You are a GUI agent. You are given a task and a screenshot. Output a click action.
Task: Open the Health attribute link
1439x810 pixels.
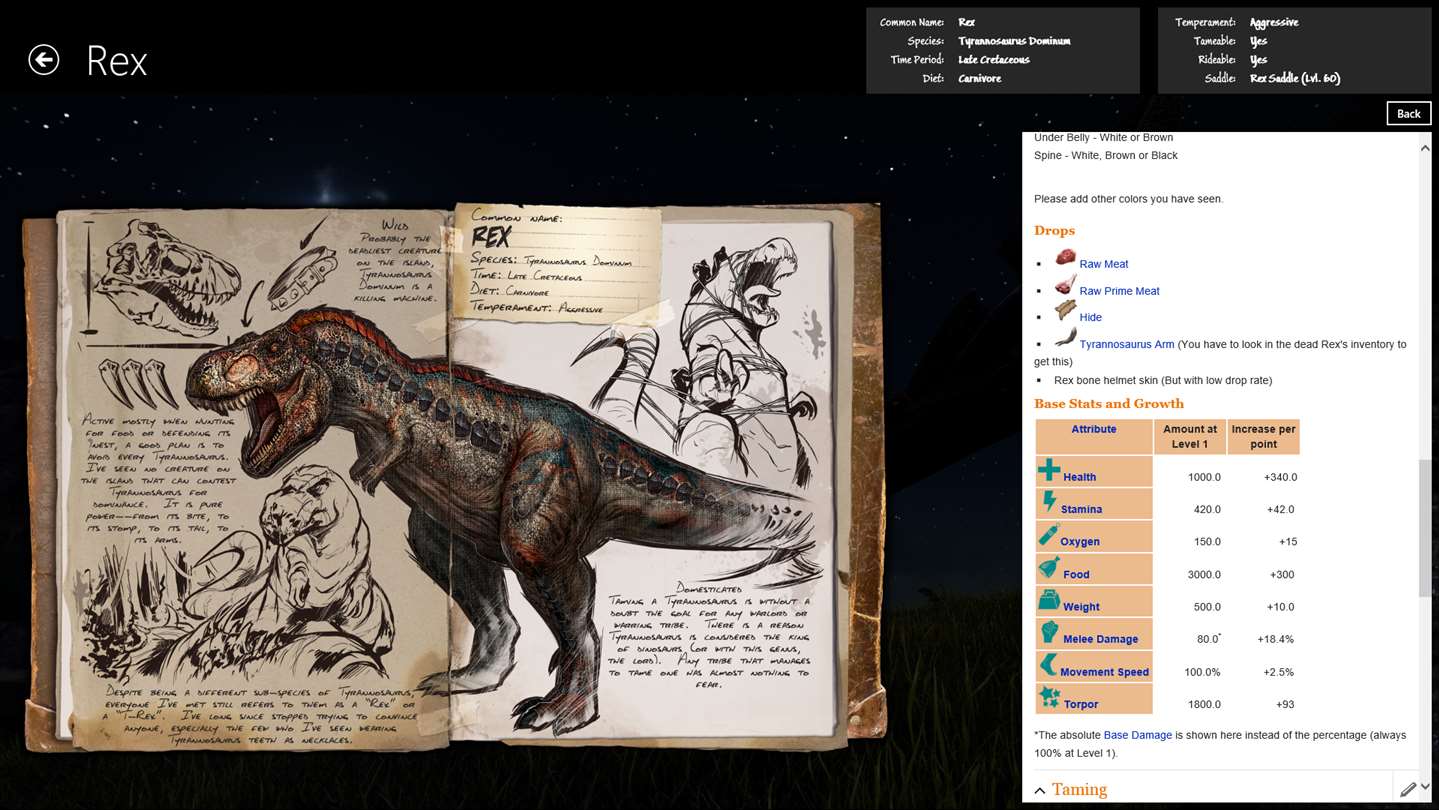pyautogui.click(x=1080, y=477)
